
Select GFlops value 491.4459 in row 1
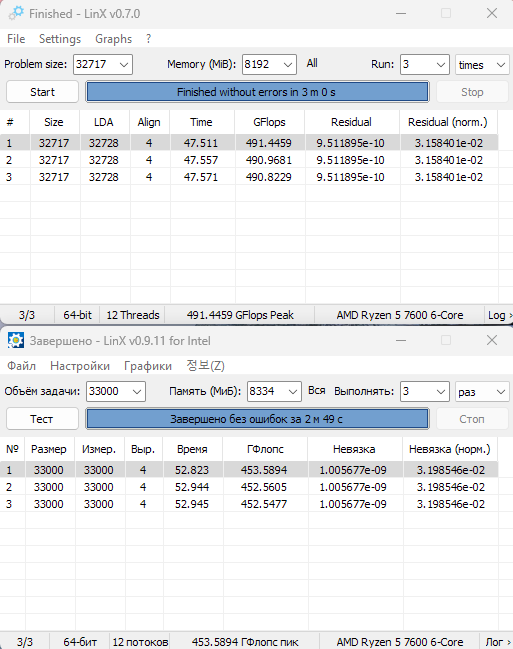[269, 143]
